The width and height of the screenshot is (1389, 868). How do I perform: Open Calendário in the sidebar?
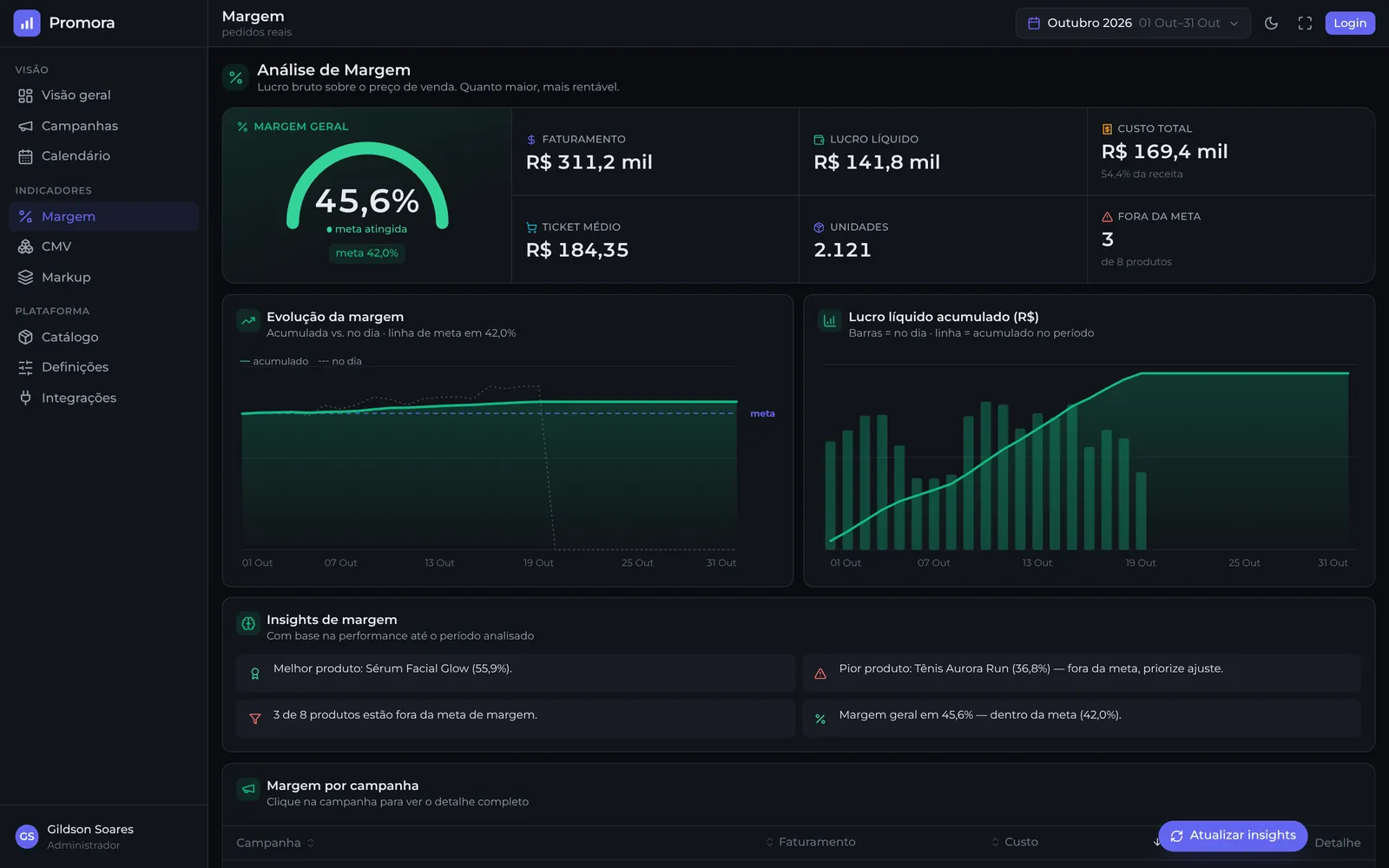click(103, 156)
